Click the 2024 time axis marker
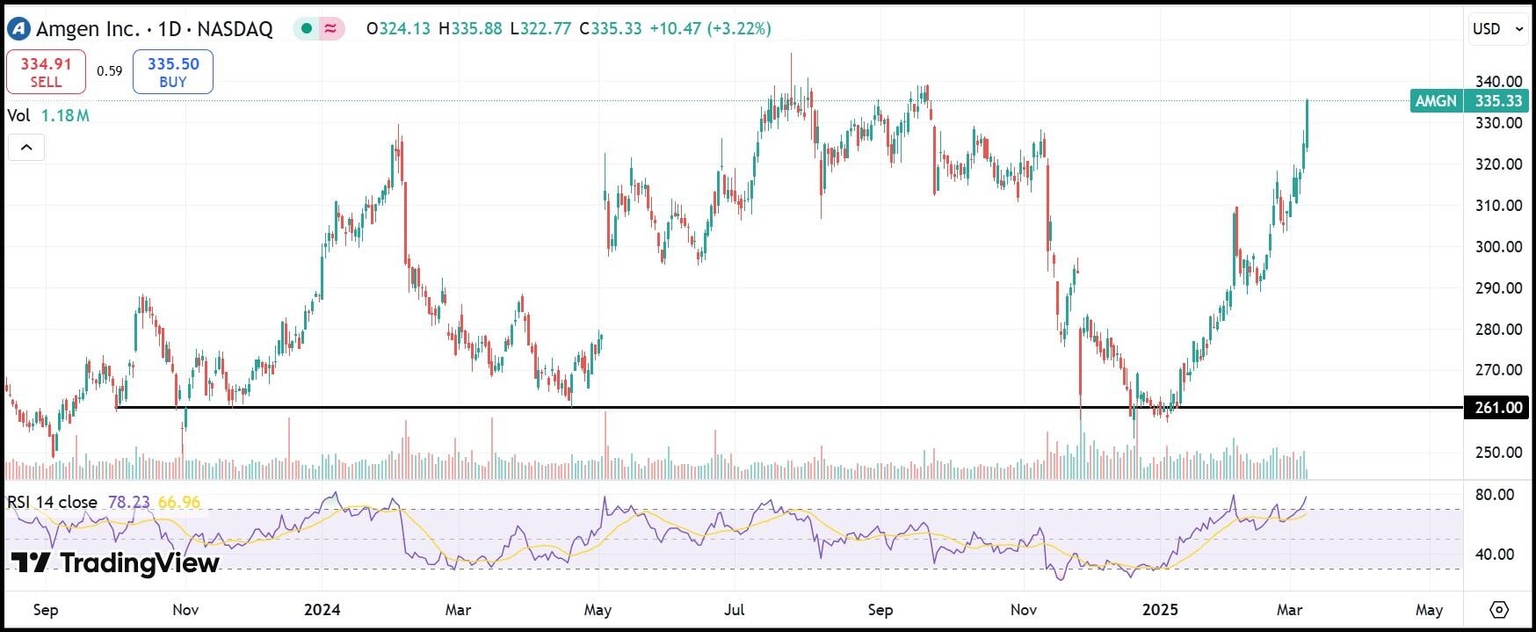Image resolution: width=1536 pixels, height=632 pixels. (323, 609)
